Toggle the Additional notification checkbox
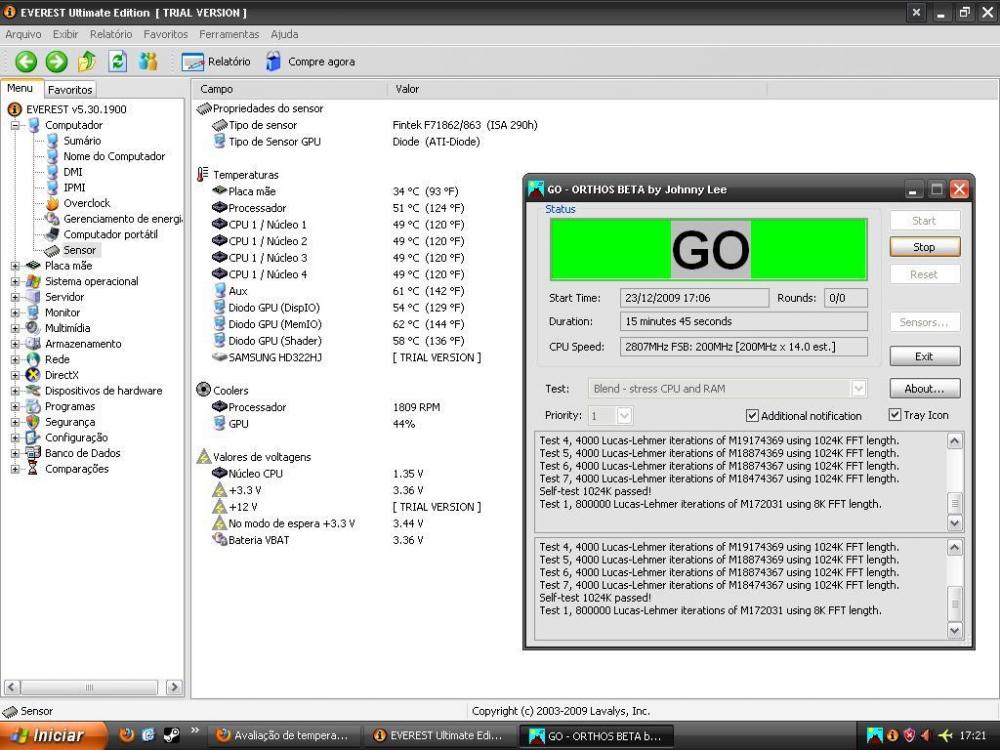Image resolution: width=1000 pixels, height=750 pixels. pos(753,416)
